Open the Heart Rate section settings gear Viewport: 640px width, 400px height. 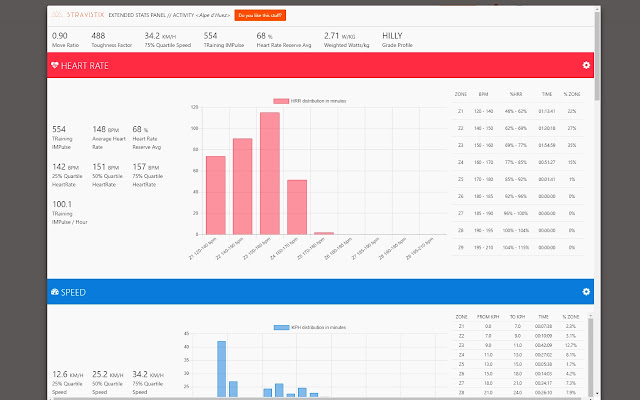pyautogui.click(x=586, y=66)
